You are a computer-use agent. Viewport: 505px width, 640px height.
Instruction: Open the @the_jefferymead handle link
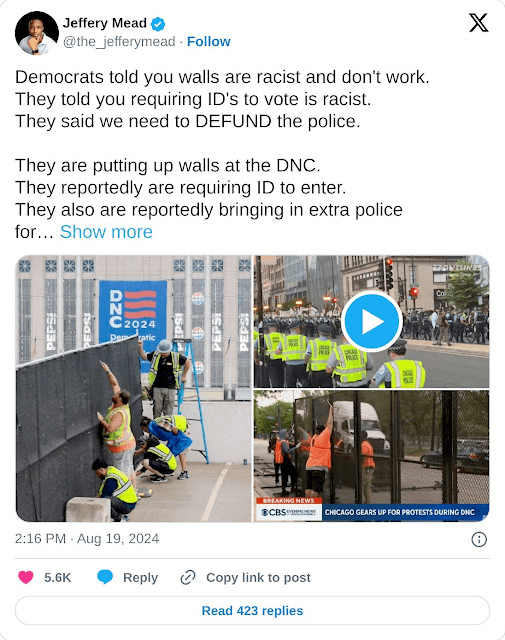[119, 42]
